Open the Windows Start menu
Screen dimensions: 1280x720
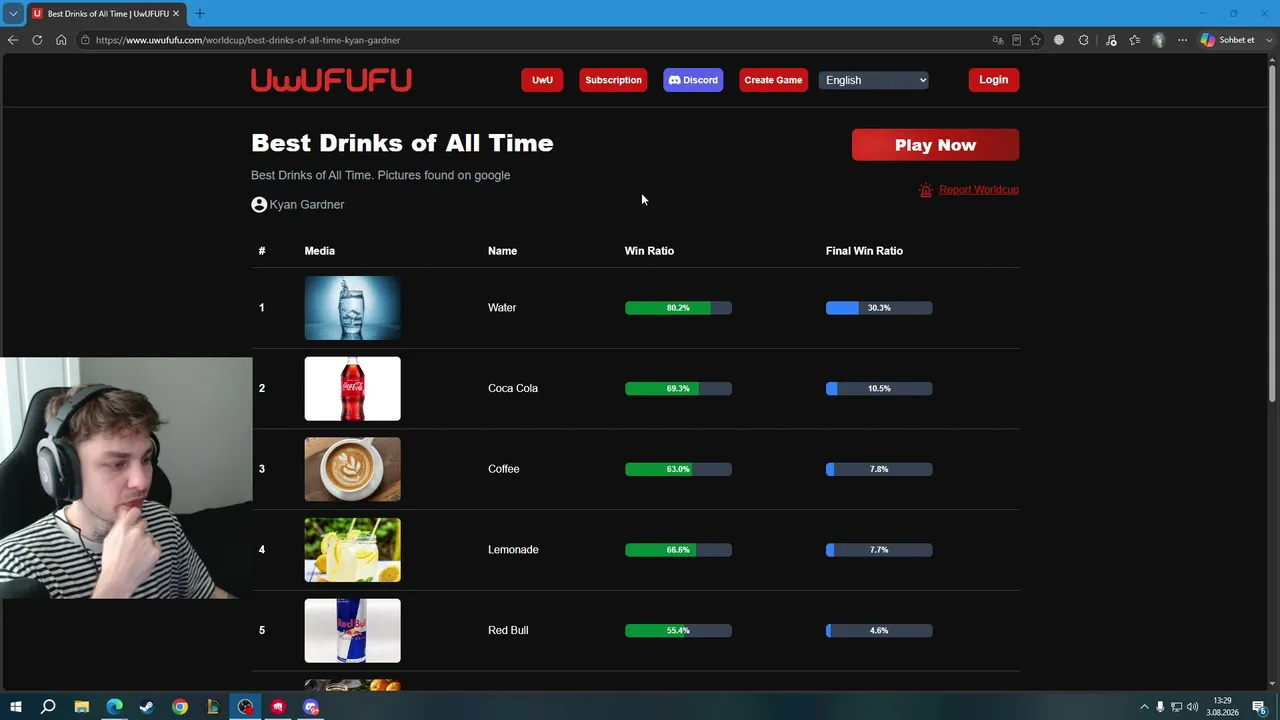[16, 707]
